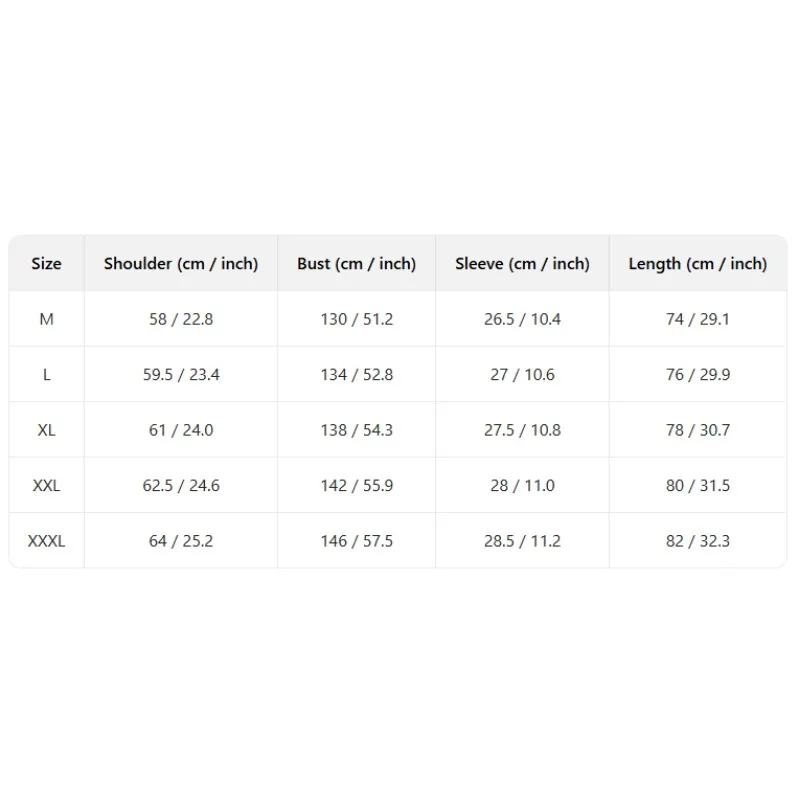This screenshot has width=800, height=800.
Task: Click the Bust (cm / inch) header
Action: pos(357,264)
